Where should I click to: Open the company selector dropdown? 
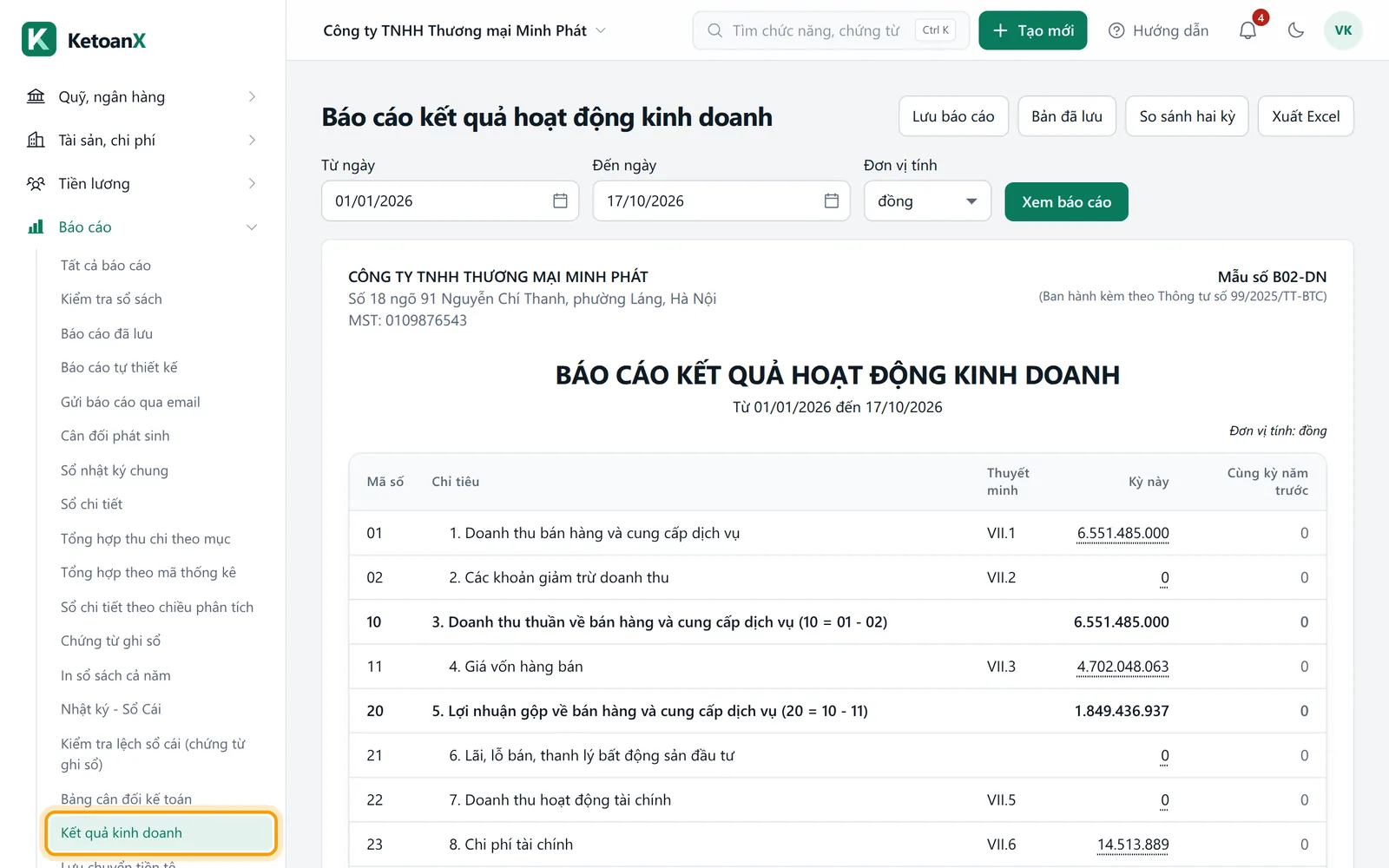pyautogui.click(x=464, y=30)
